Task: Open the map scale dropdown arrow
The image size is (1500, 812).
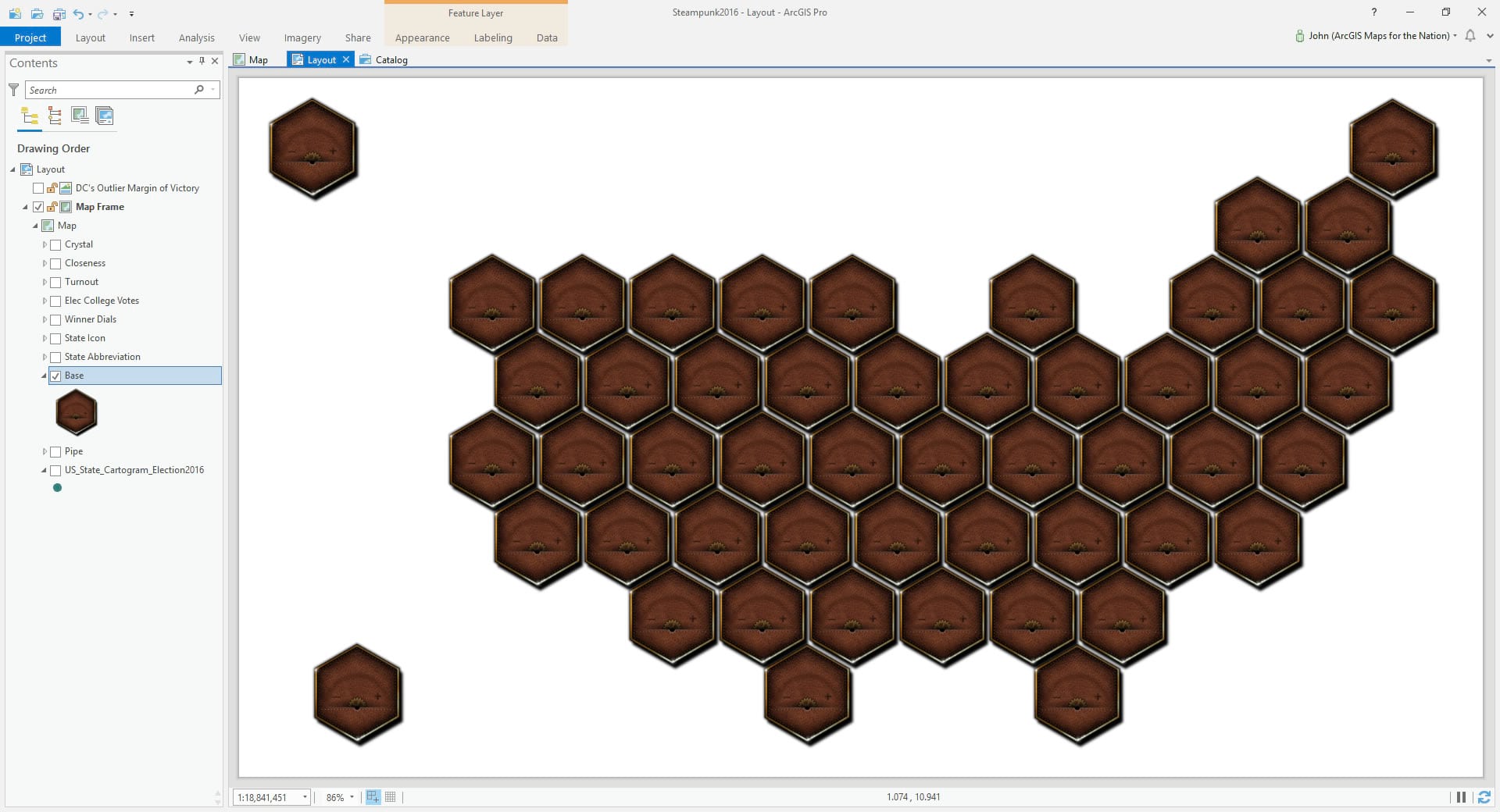Action: [x=305, y=797]
